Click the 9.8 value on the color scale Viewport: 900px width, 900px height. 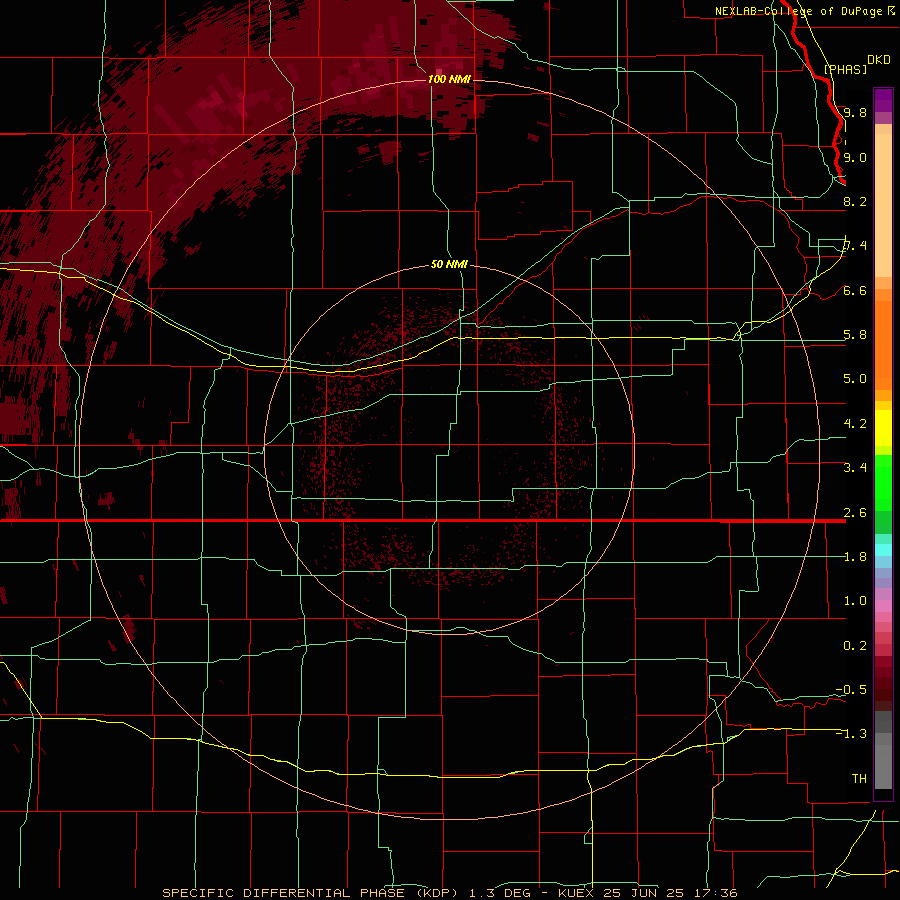[x=855, y=112]
